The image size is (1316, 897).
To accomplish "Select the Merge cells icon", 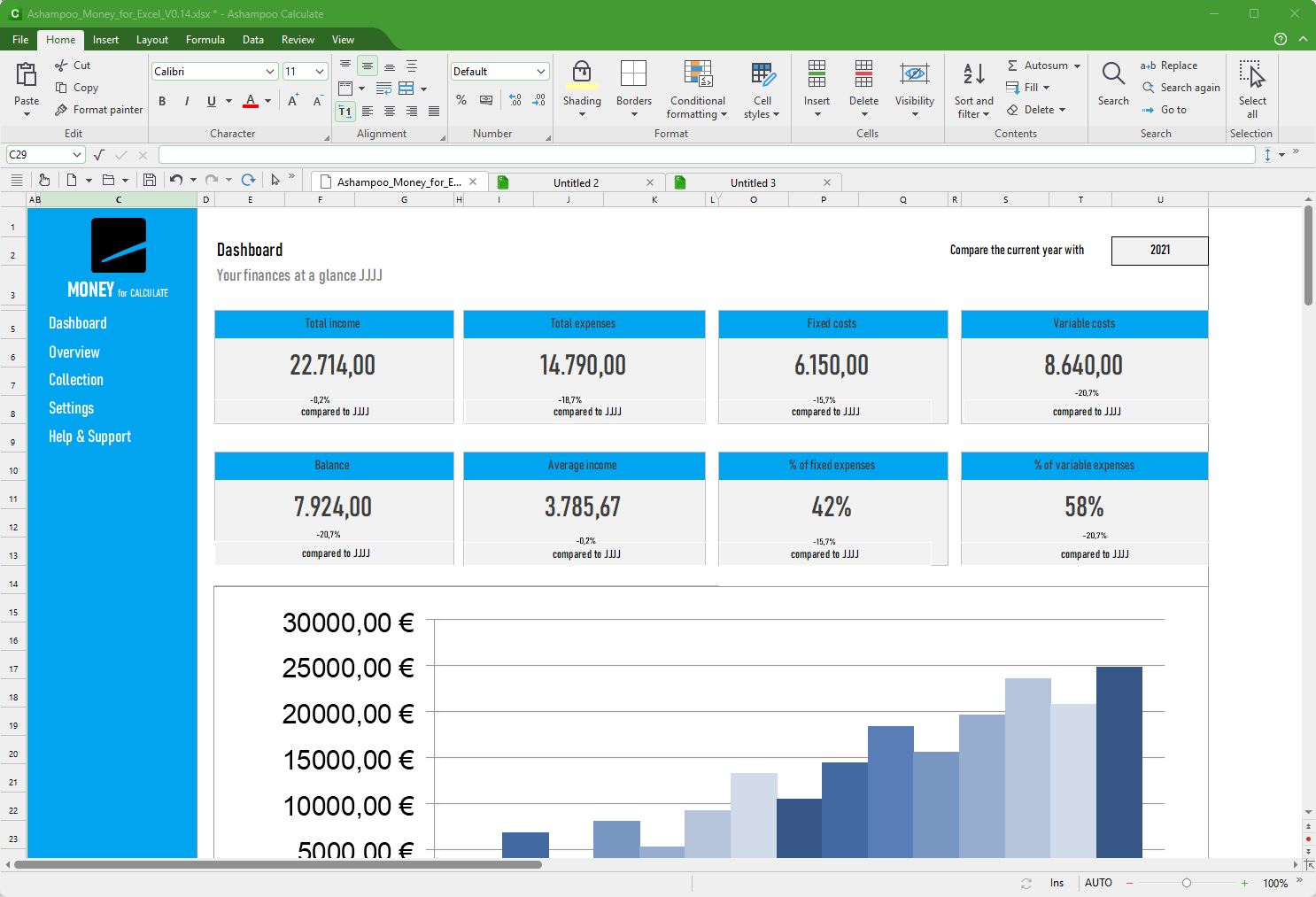I will point(406,88).
